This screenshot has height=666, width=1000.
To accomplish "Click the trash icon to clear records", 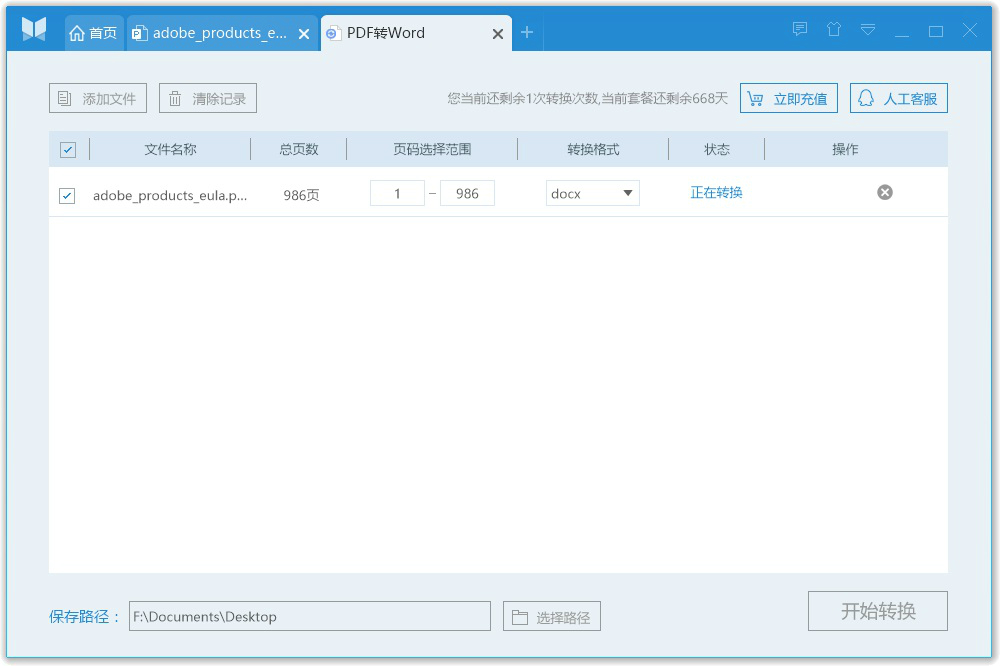I will point(176,97).
